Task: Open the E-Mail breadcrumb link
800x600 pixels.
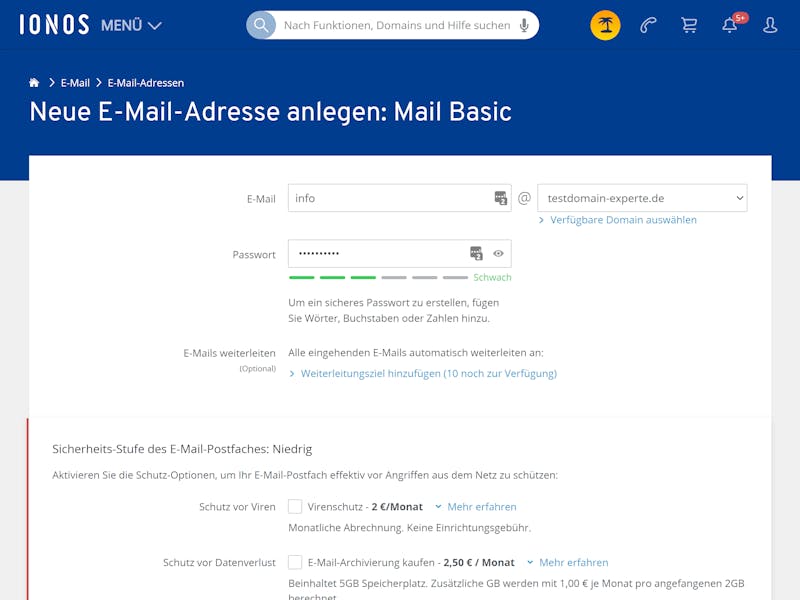Action: pyautogui.click(x=75, y=83)
